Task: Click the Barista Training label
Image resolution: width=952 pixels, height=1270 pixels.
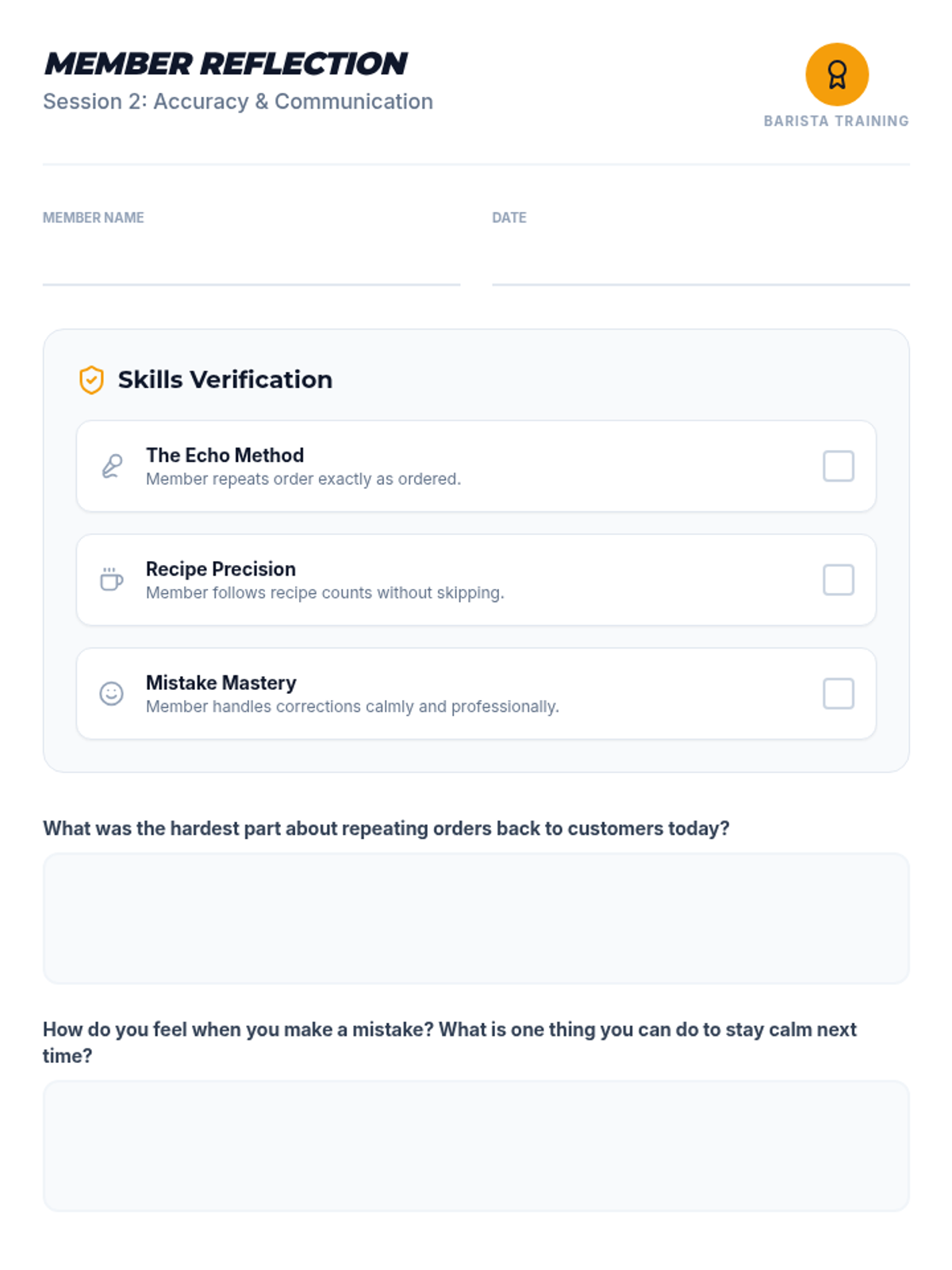Action: (x=836, y=121)
